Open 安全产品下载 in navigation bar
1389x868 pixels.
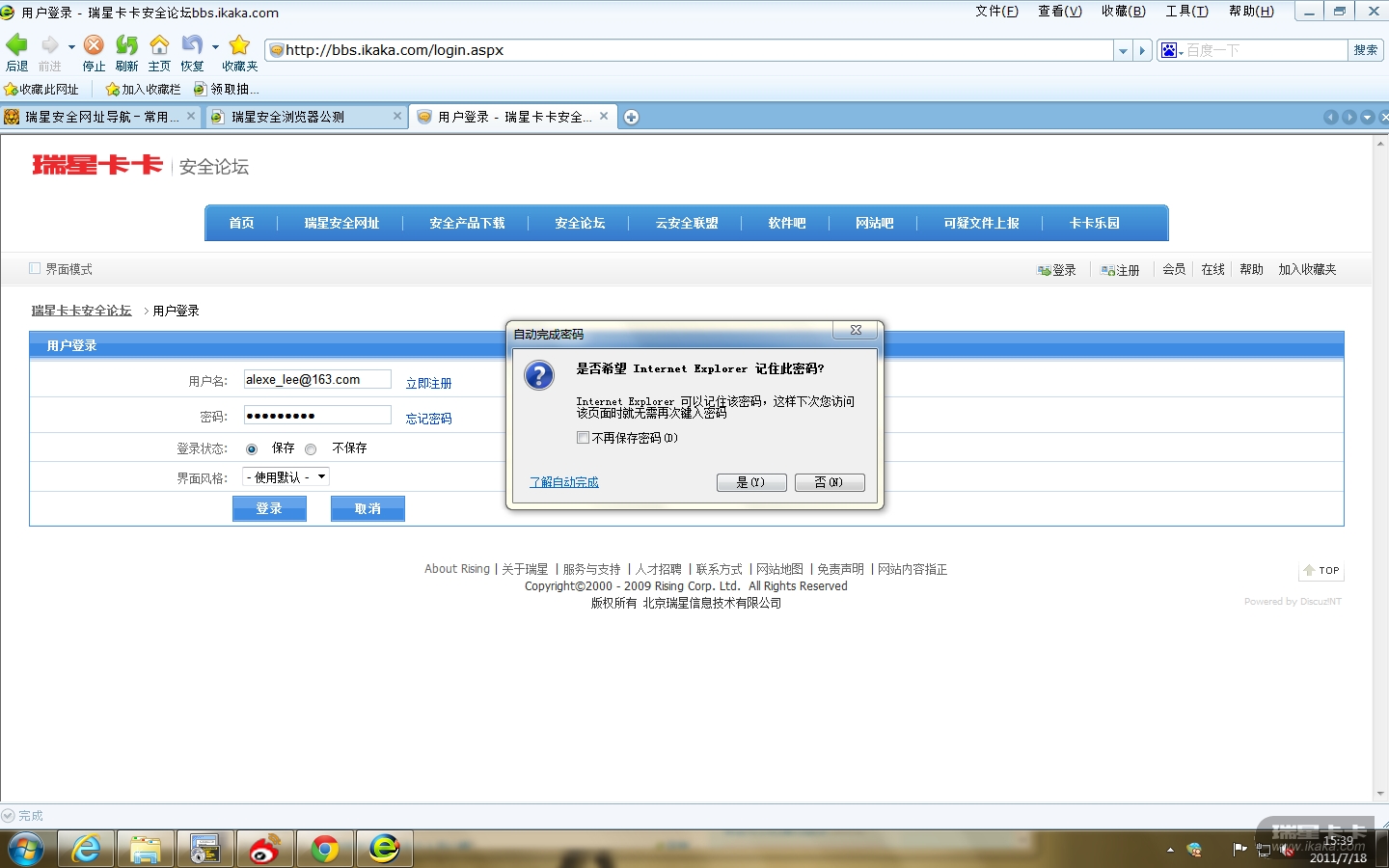click(x=467, y=223)
